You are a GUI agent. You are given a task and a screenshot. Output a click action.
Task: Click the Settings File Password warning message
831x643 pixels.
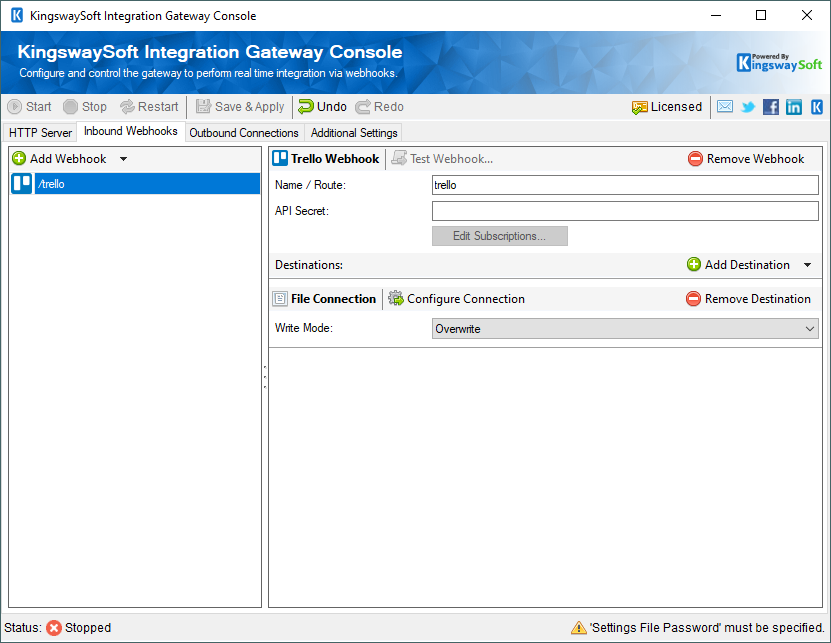(x=708, y=628)
